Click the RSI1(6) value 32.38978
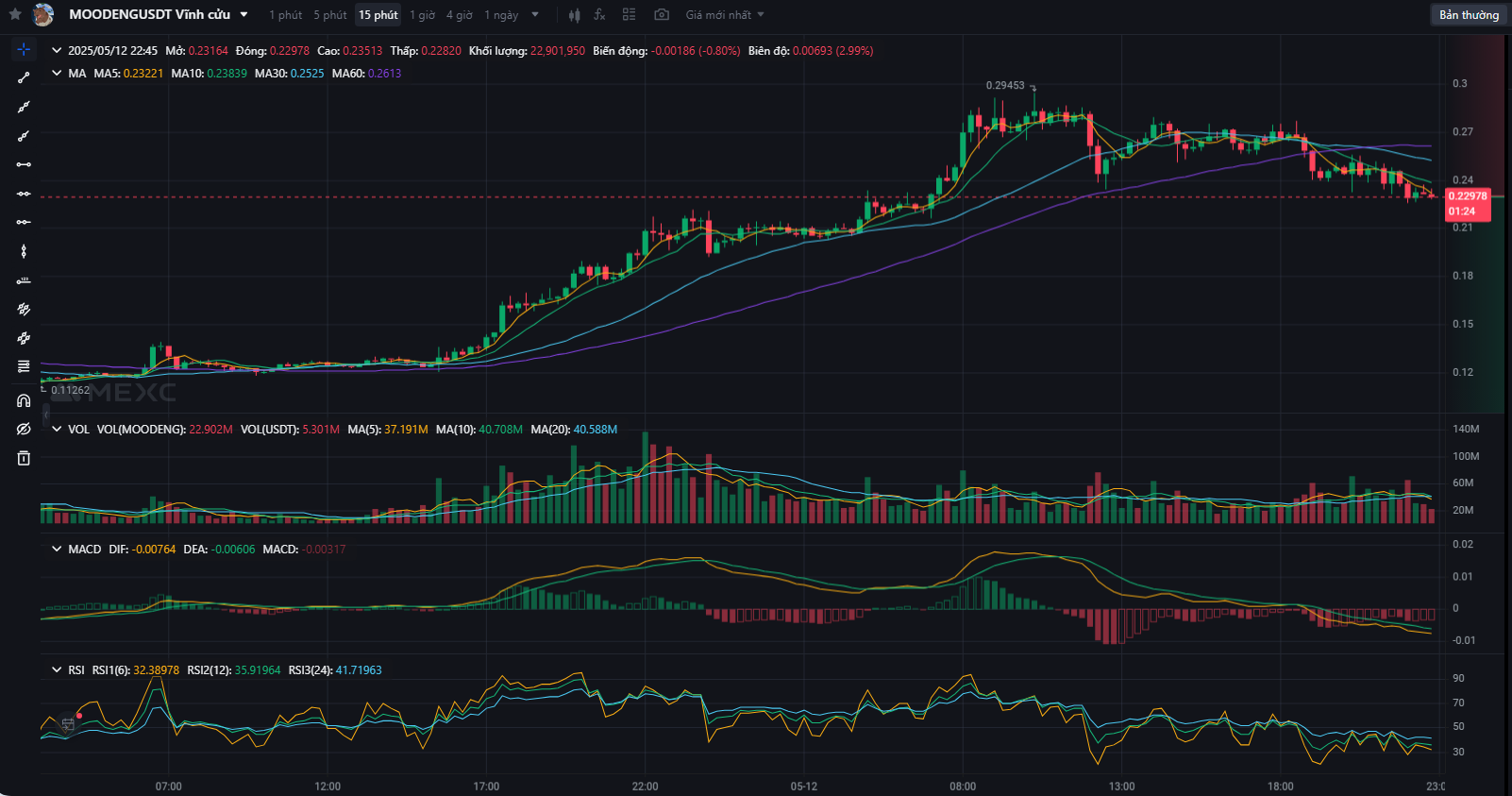The width and height of the screenshot is (1512, 796). [156, 670]
